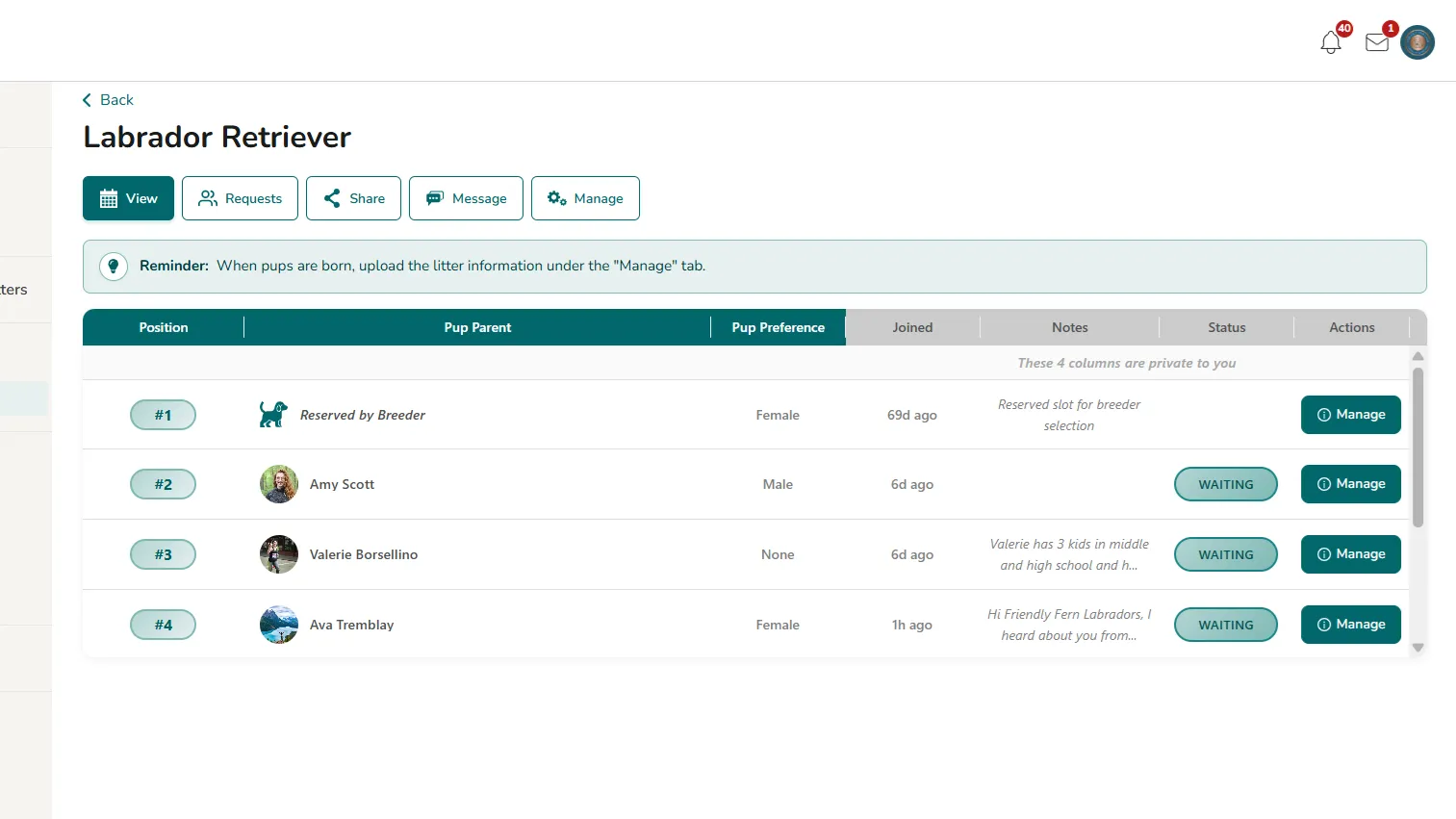Click the WAITING badge on Valerie Borsellino's row
This screenshot has width=1456, height=819.
pos(1225,554)
